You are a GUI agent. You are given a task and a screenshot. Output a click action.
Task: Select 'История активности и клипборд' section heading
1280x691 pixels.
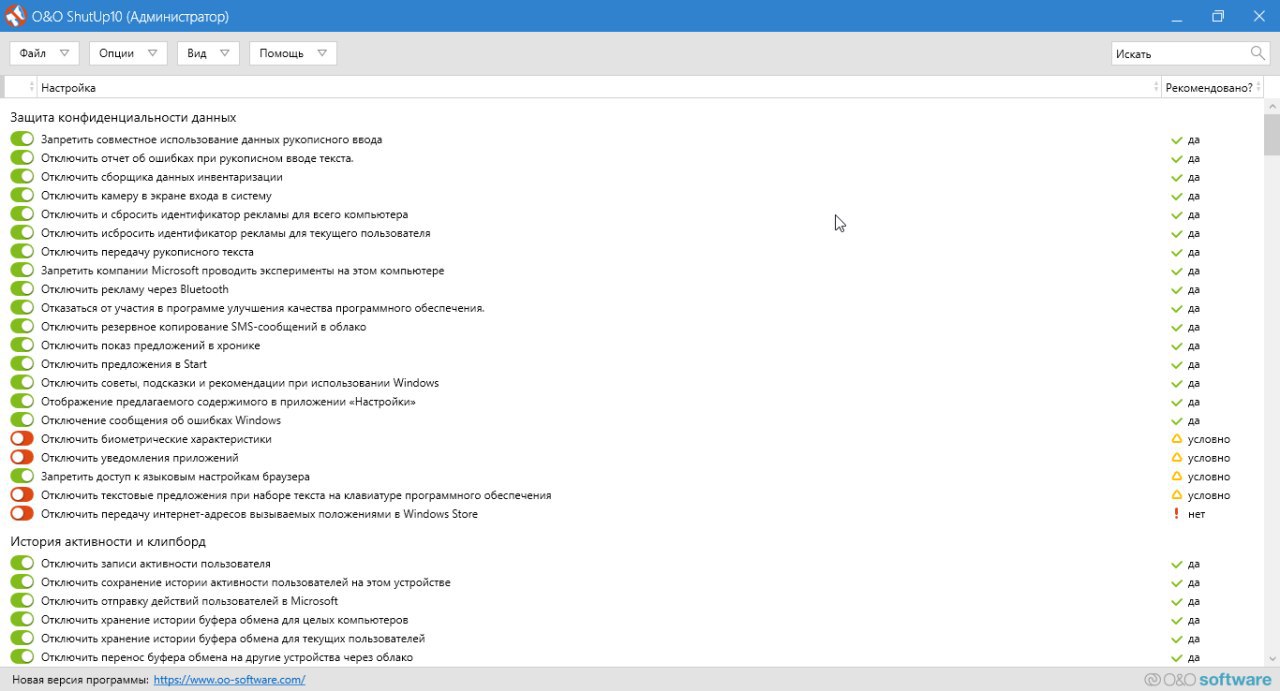pos(108,542)
